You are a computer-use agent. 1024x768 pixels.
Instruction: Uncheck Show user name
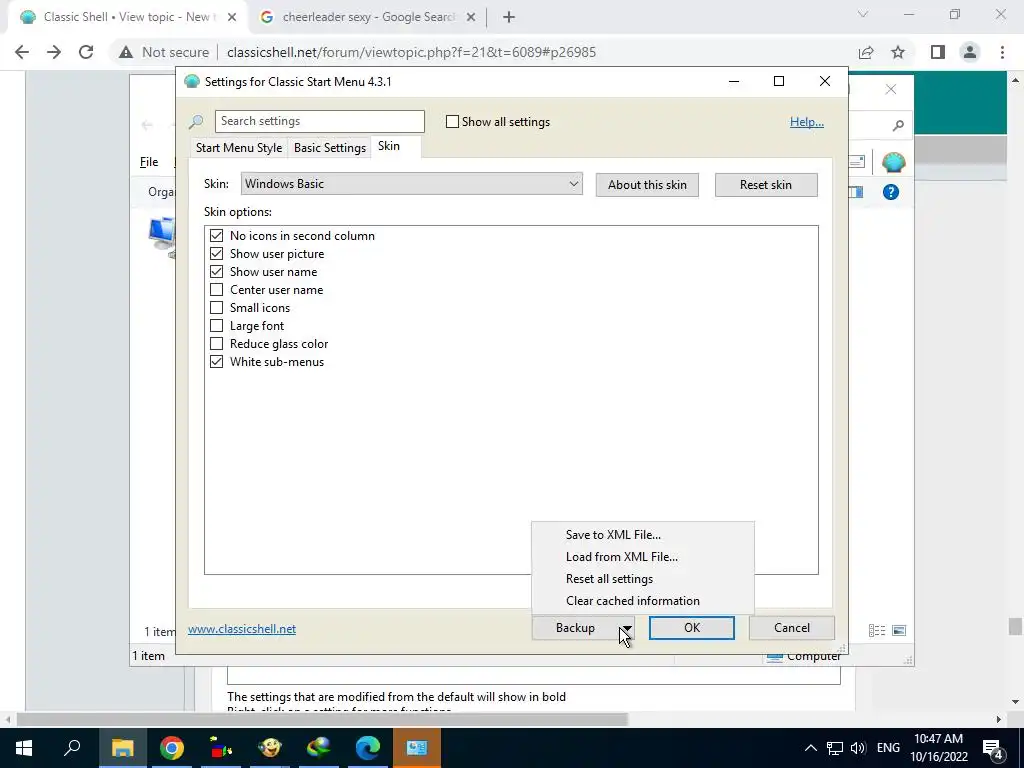(x=216, y=272)
